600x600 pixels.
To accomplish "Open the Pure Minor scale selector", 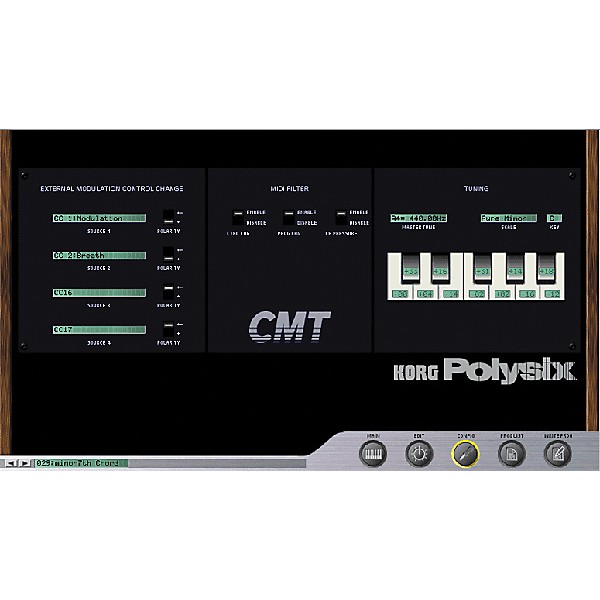I will point(508,217).
